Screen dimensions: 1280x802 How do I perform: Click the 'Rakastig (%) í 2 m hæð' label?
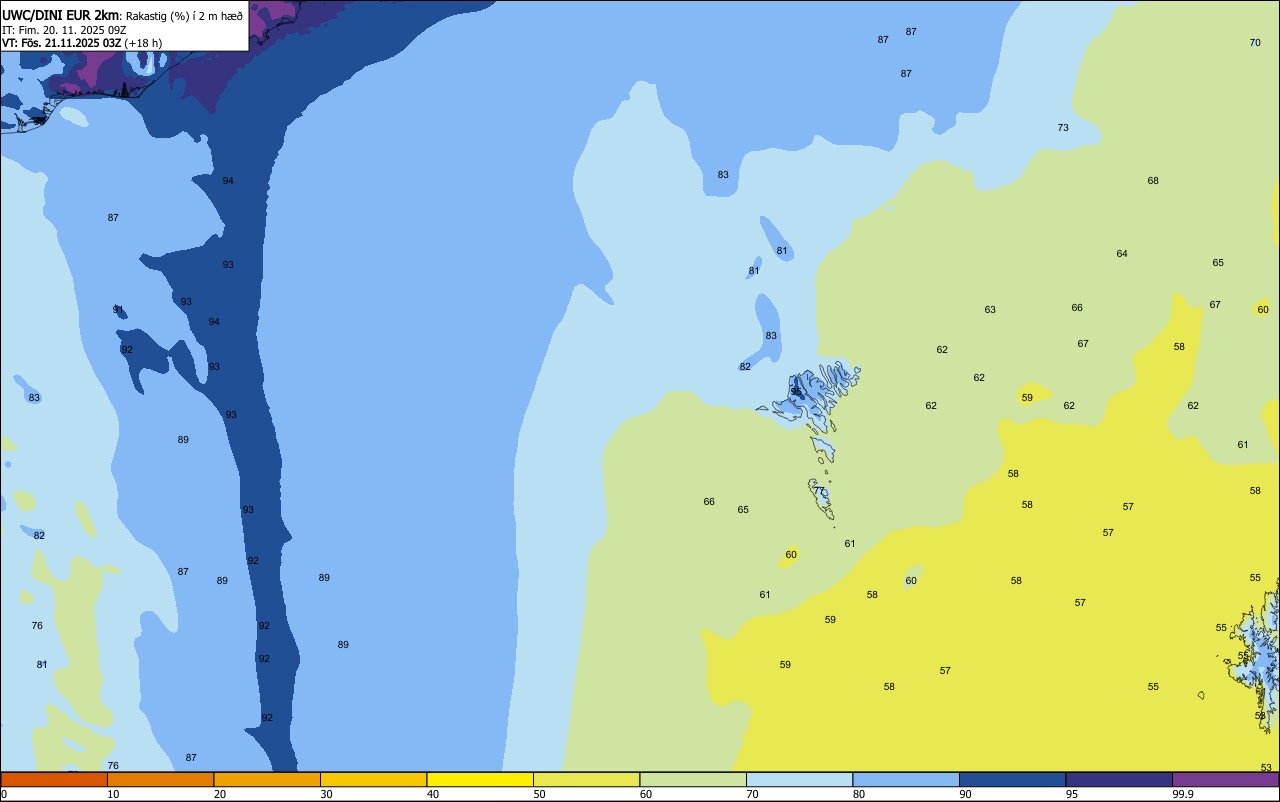tap(184, 15)
